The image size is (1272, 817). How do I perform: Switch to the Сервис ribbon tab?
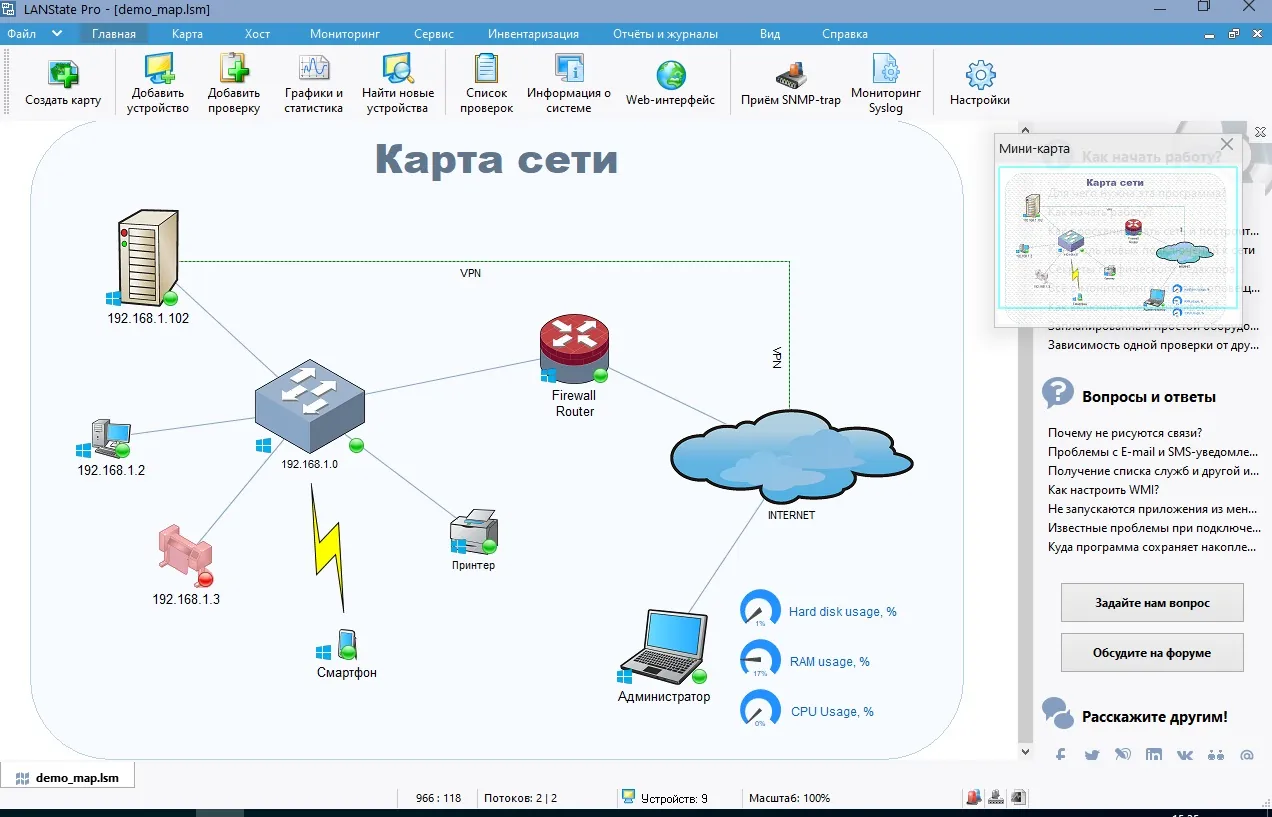coord(434,33)
